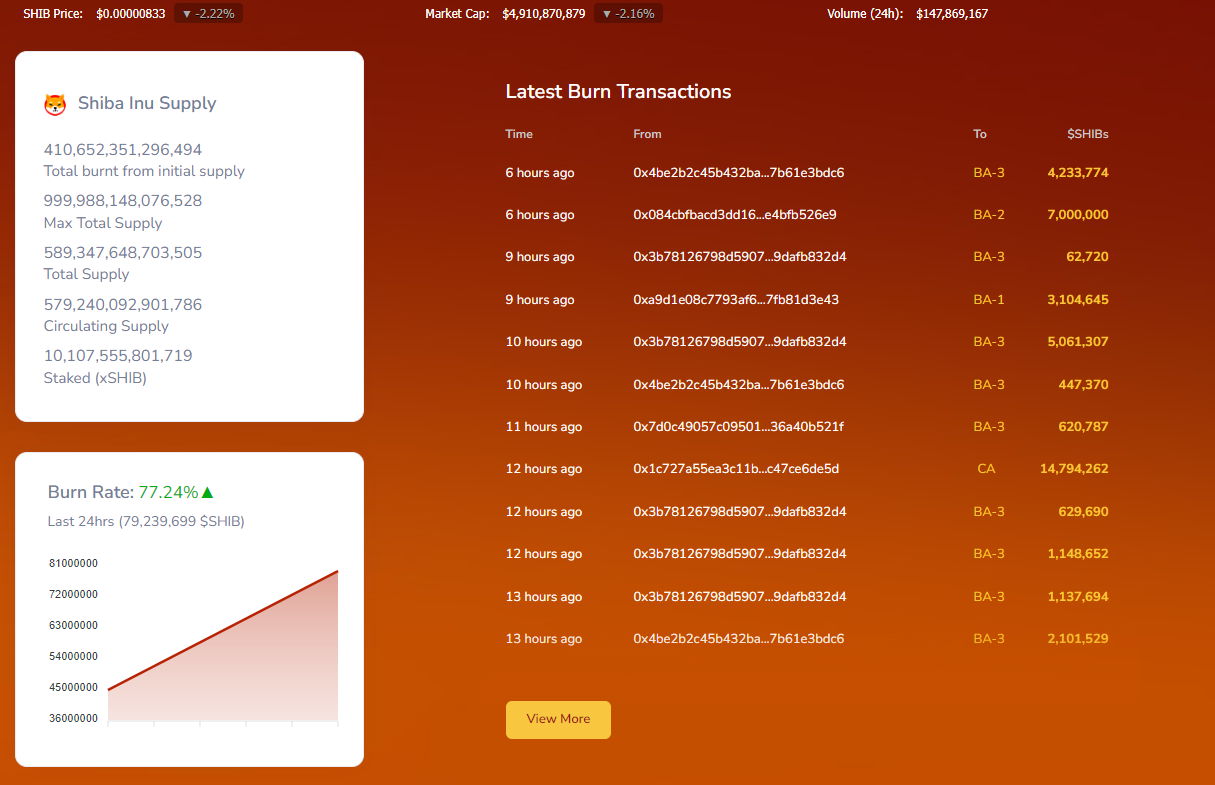Click the 14,794,262 SHIB burn amount
This screenshot has height=785, width=1215.
1073,469
